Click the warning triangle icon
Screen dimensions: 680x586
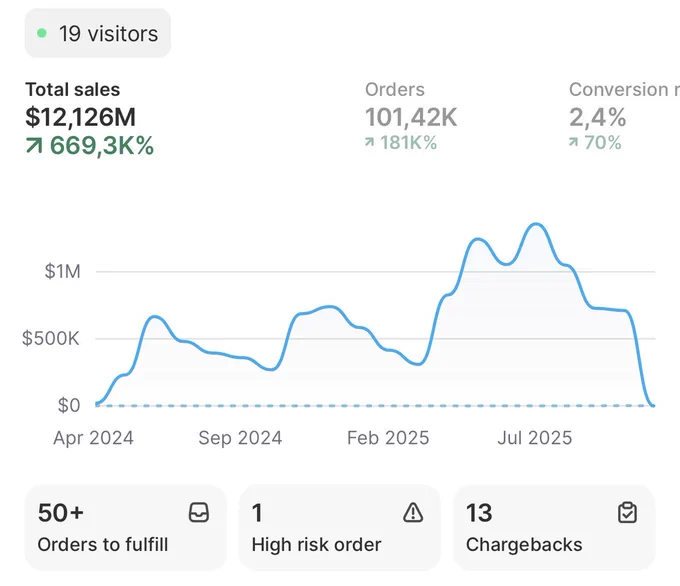pyautogui.click(x=413, y=512)
